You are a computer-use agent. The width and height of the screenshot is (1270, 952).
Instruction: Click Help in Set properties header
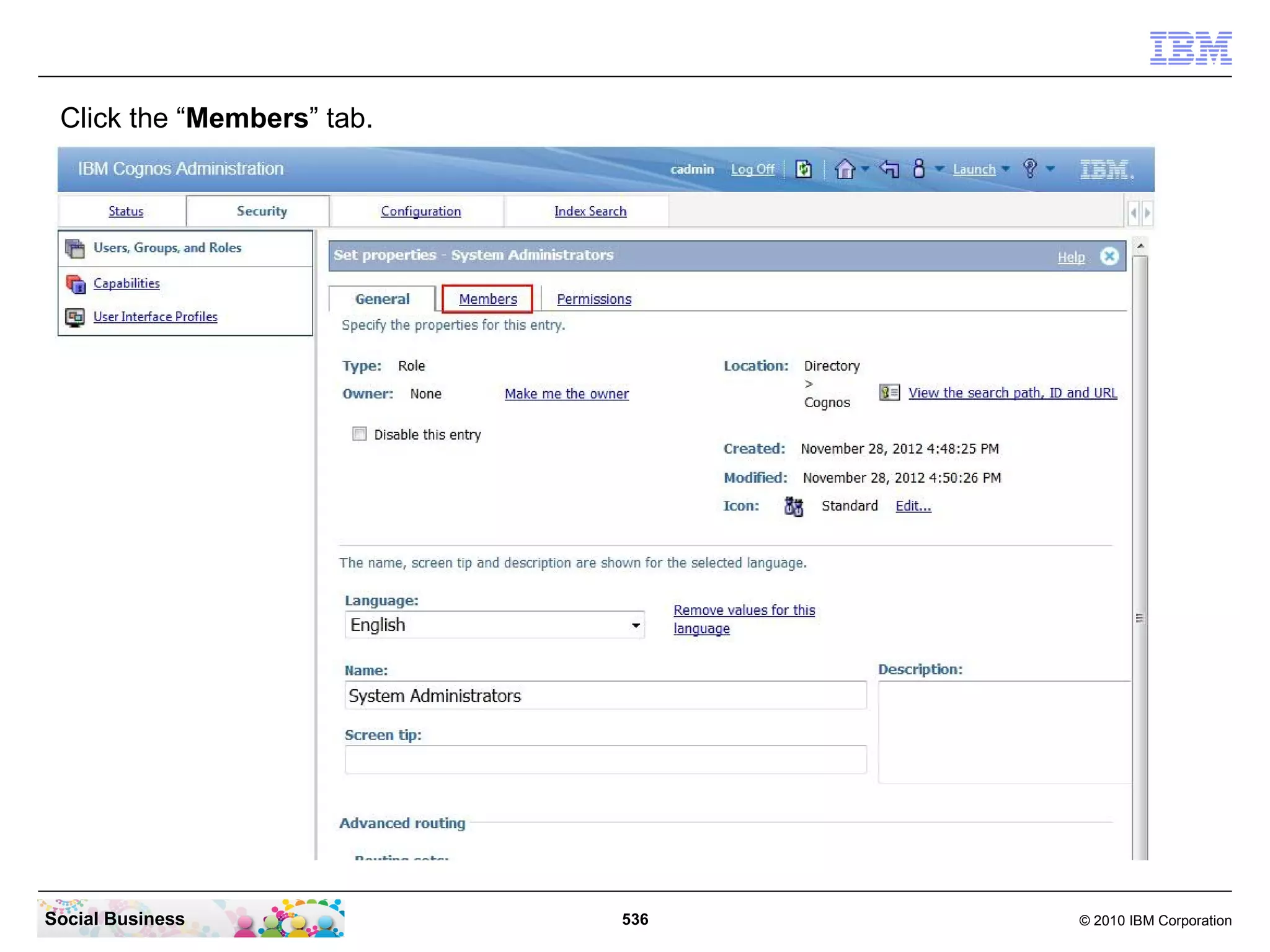[x=1071, y=257]
